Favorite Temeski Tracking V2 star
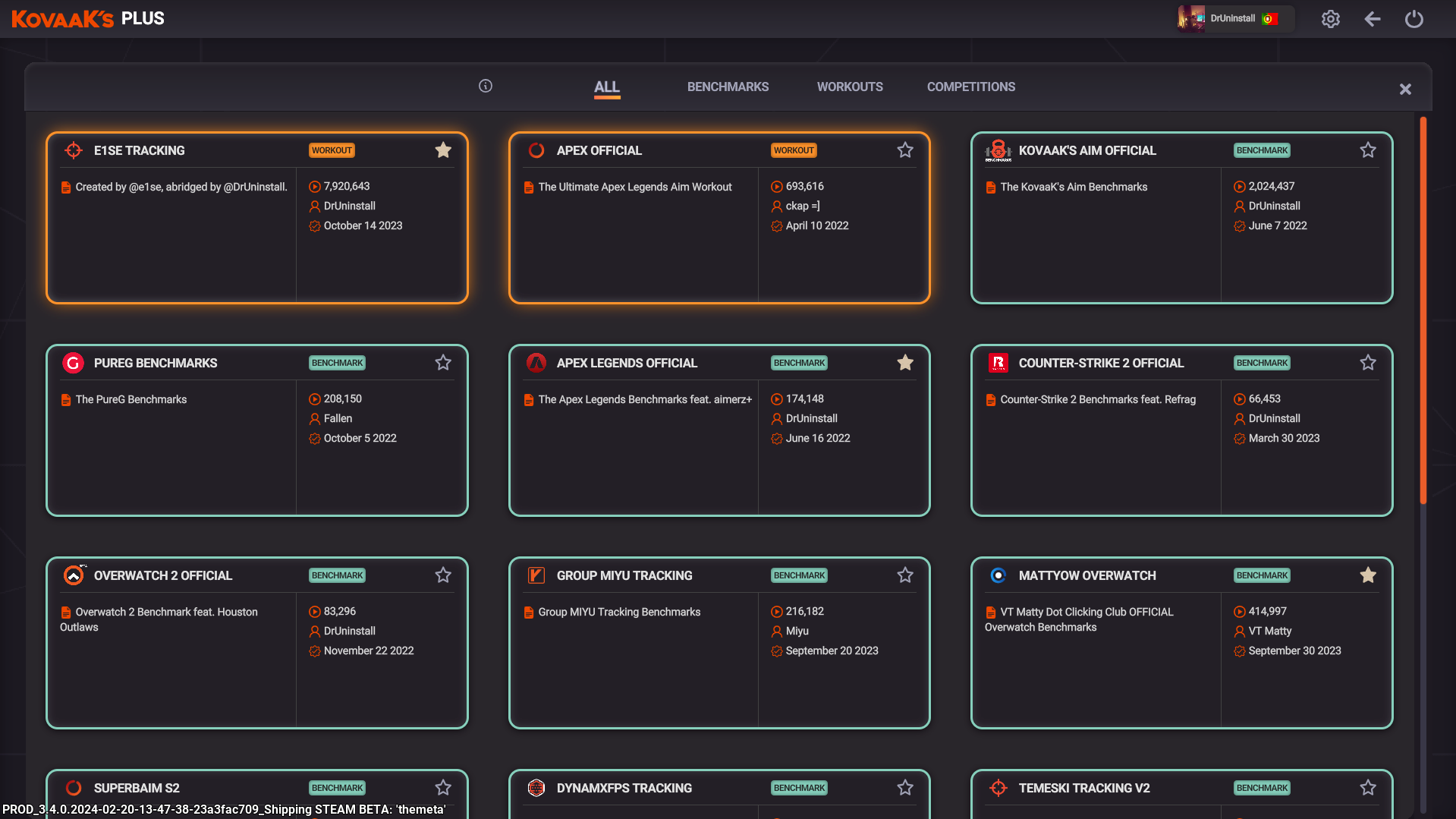Image resolution: width=1456 pixels, height=819 pixels. 1368,788
